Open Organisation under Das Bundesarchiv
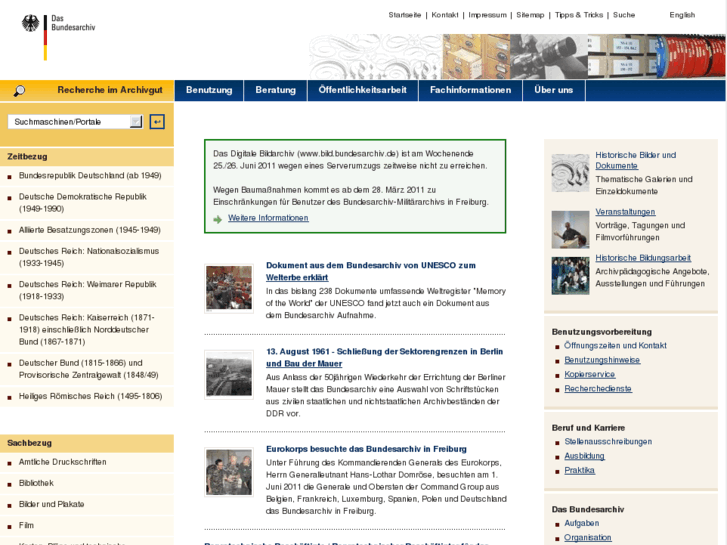The image size is (727, 545). click(x=587, y=538)
